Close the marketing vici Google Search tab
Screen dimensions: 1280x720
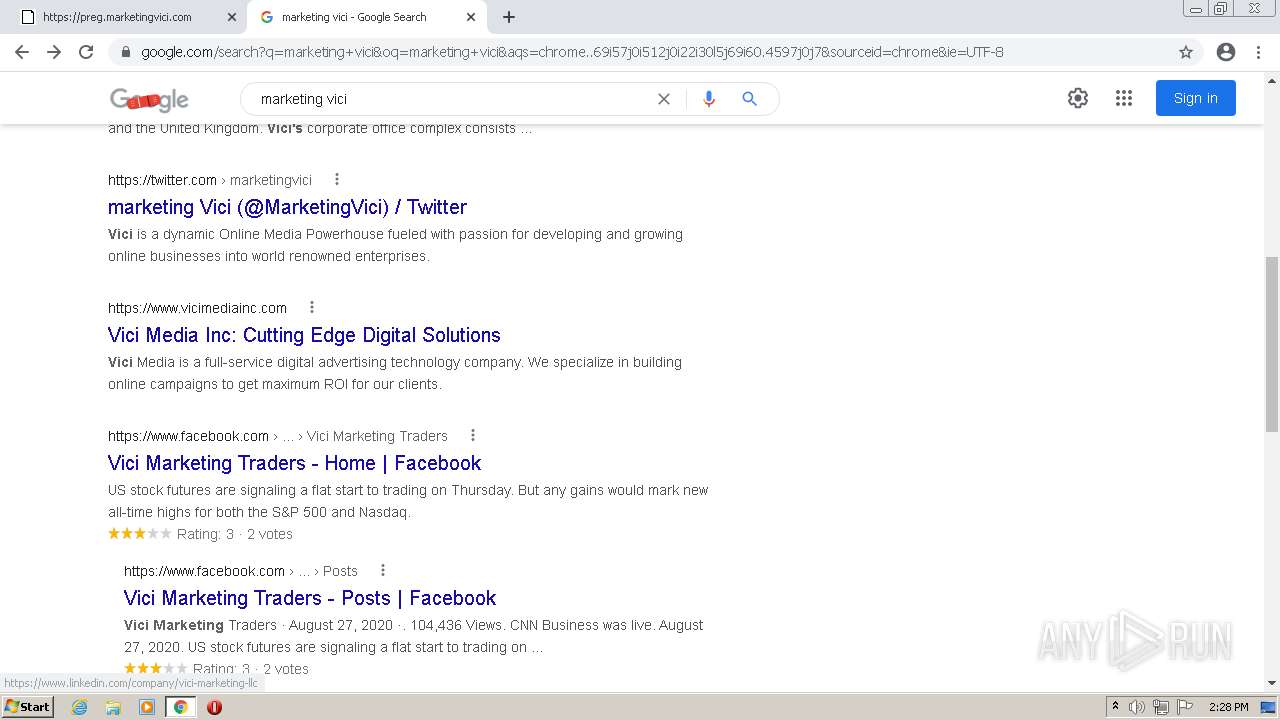tap(471, 17)
